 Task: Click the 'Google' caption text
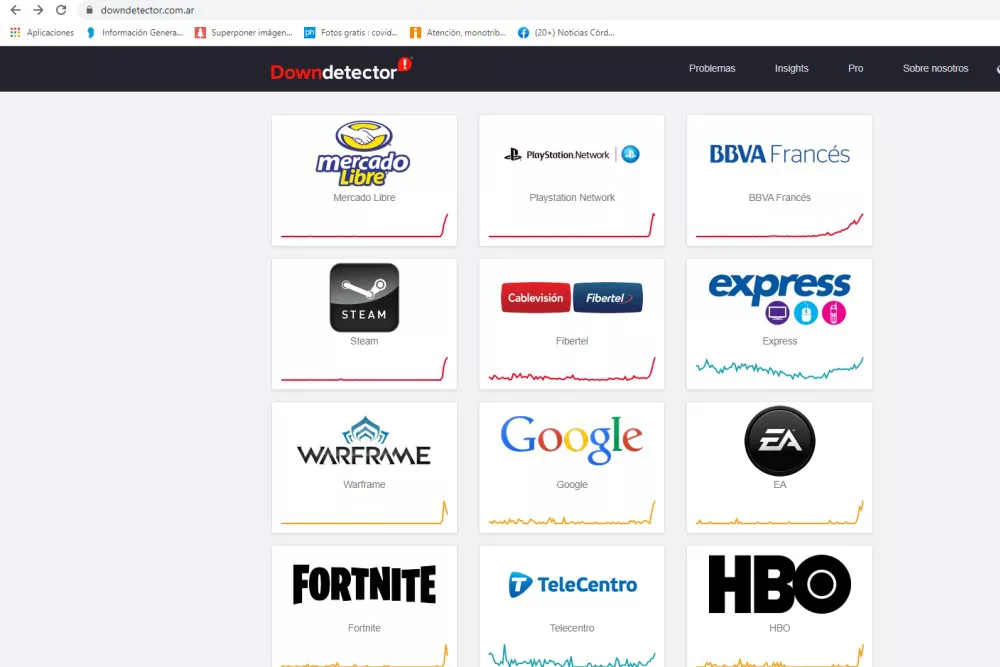click(x=572, y=485)
